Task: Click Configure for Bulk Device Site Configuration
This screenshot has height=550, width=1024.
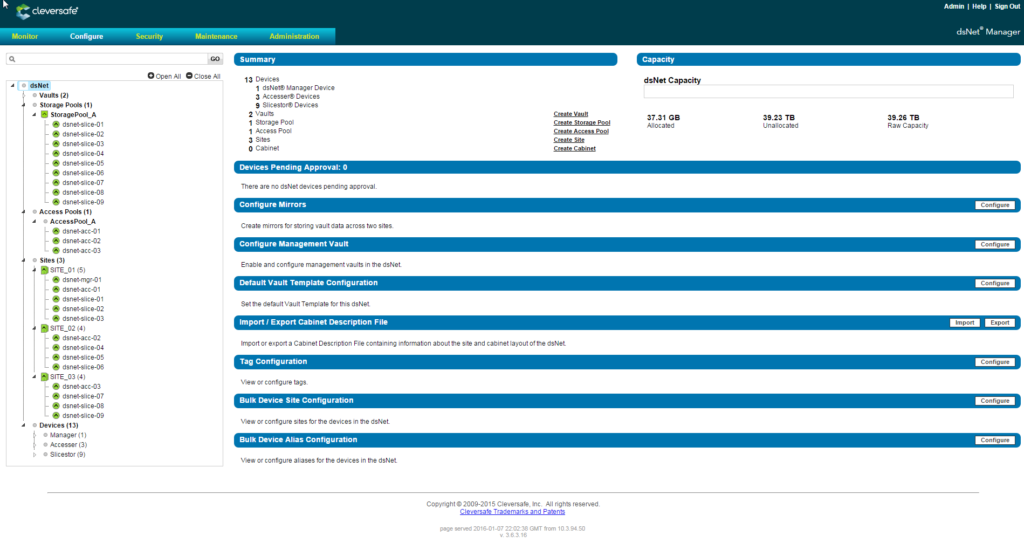Action: tap(995, 401)
